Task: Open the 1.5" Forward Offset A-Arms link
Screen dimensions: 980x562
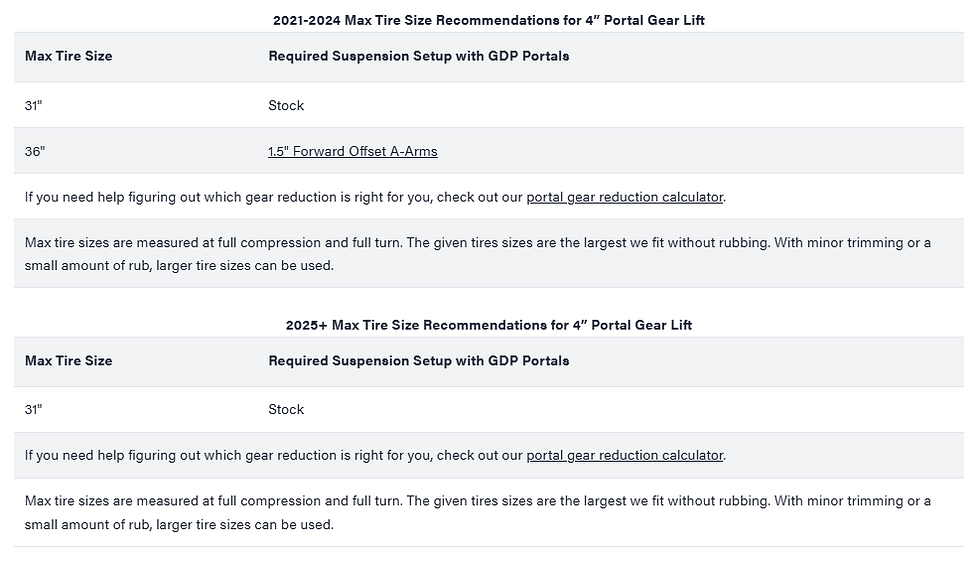Action: click(352, 152)
